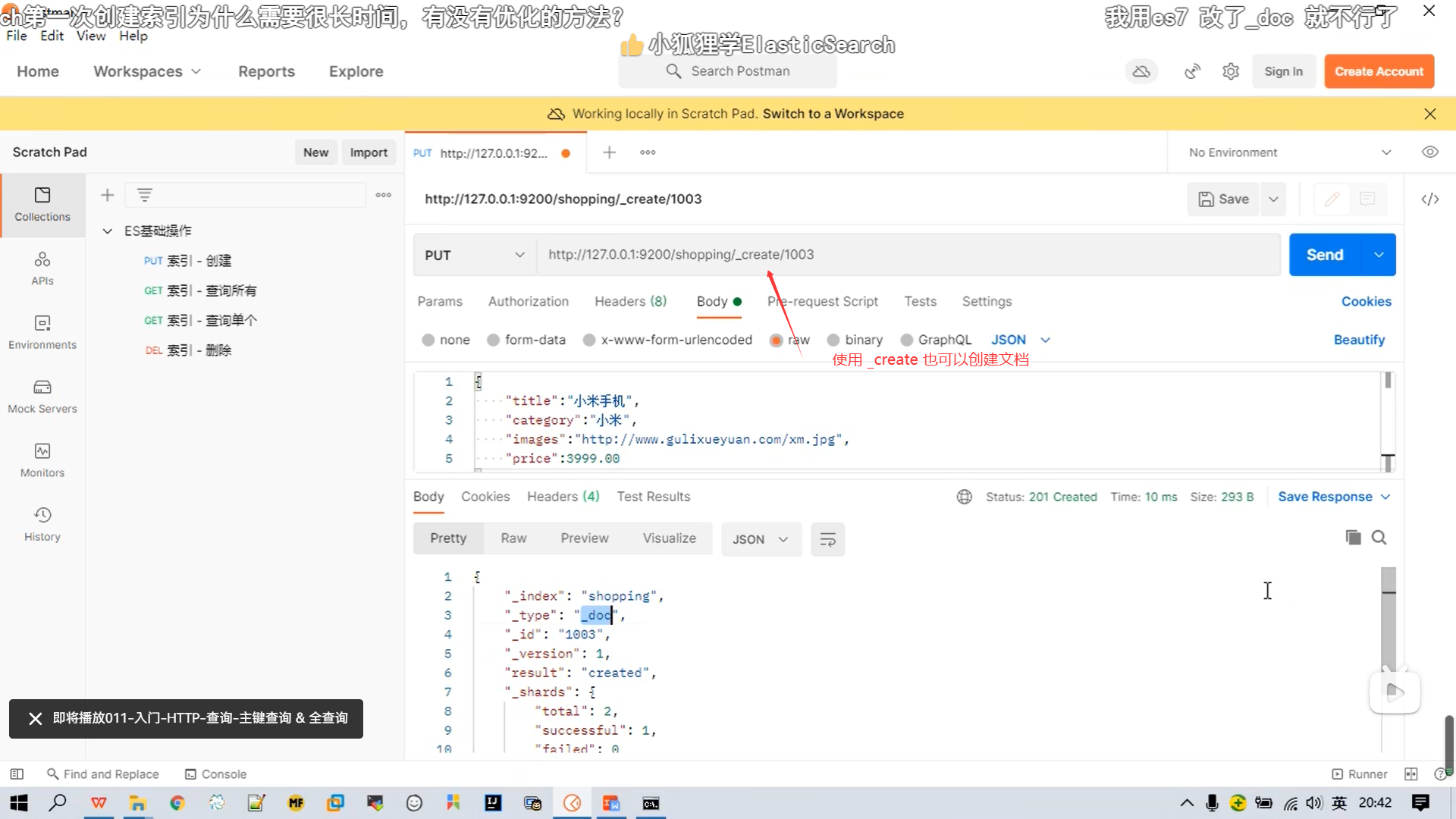Screen dimensions: 1456x819
Task: Click the Send button
Action: coord(1324,256)
